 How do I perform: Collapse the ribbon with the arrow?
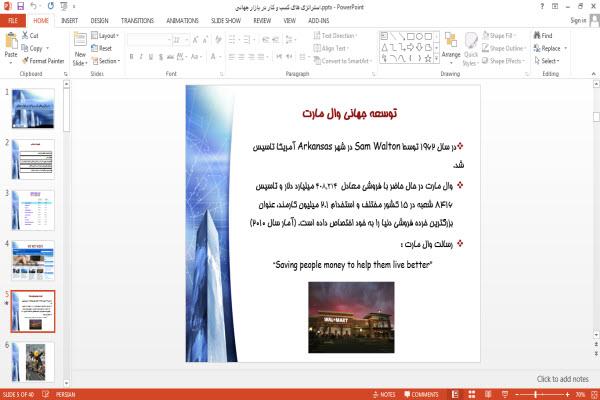[593, 73]
